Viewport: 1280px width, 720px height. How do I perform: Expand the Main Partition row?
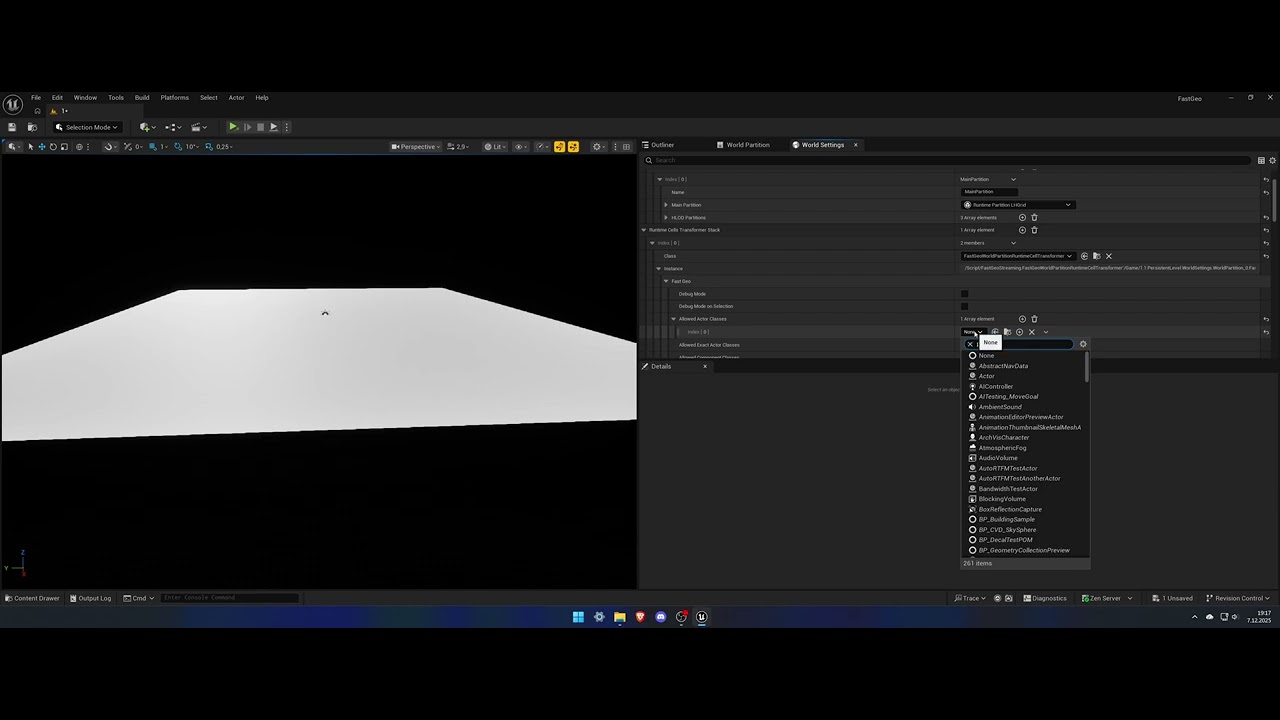pos(666,205)
